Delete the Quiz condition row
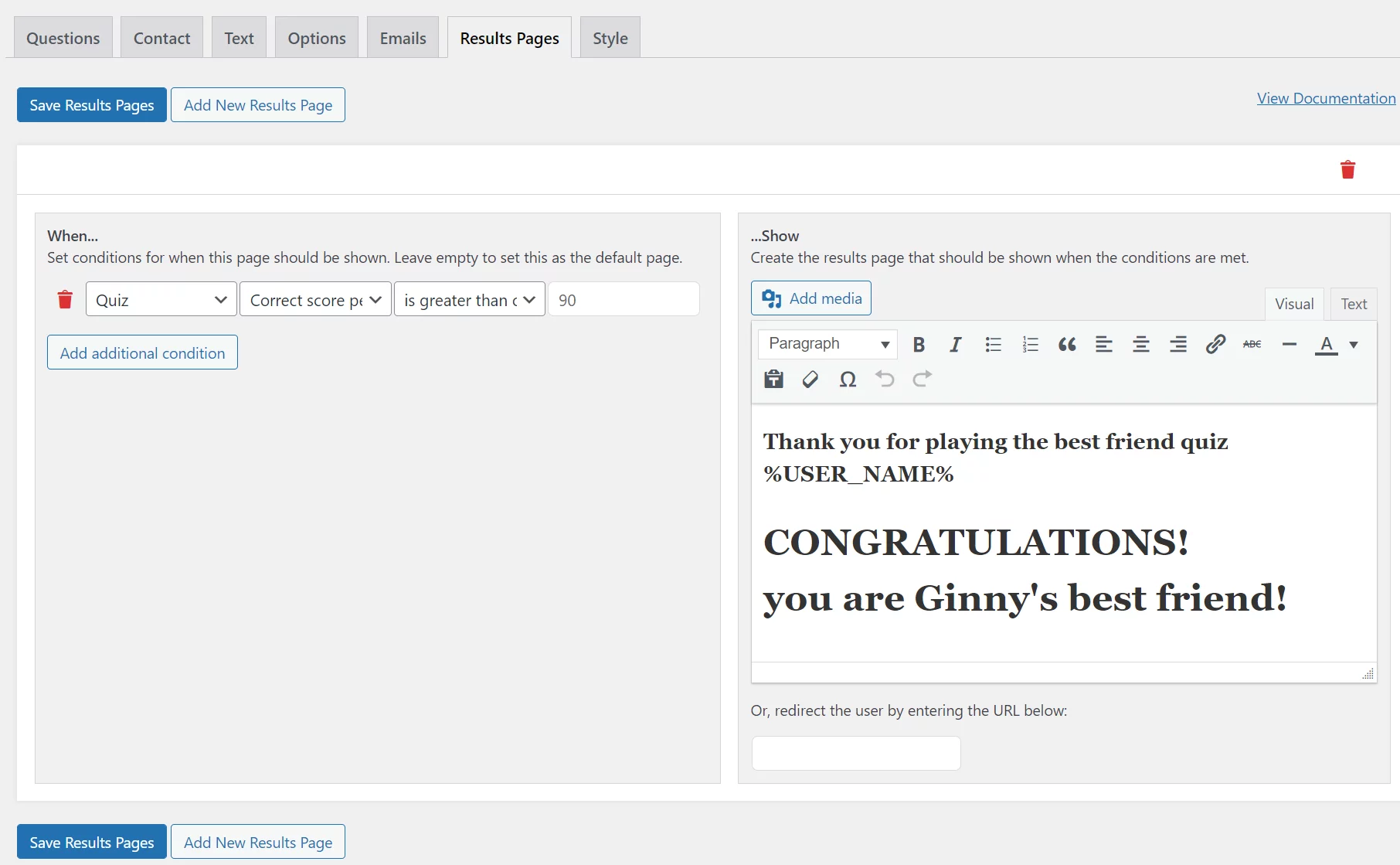The height and width of the screenshot is (865, 1400). click(x=65, y=299)
